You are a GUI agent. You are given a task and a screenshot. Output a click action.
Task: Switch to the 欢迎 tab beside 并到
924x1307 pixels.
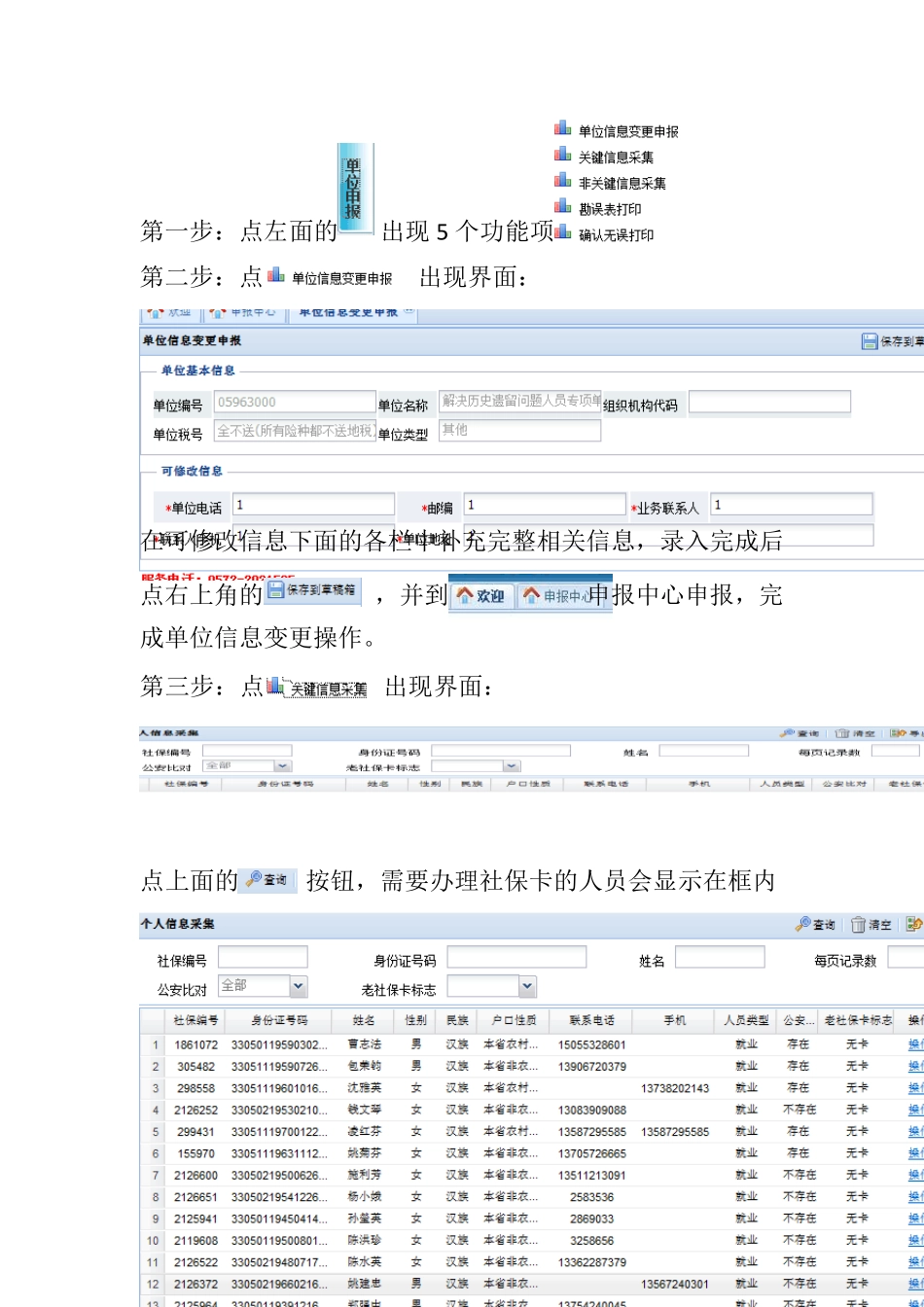tap(480, 595)
